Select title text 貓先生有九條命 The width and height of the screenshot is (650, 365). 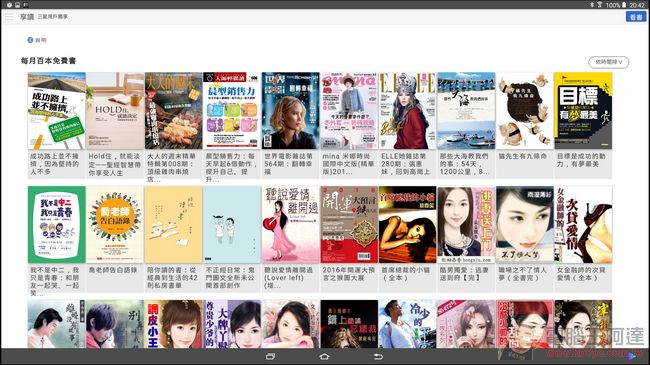click(522, 156)
